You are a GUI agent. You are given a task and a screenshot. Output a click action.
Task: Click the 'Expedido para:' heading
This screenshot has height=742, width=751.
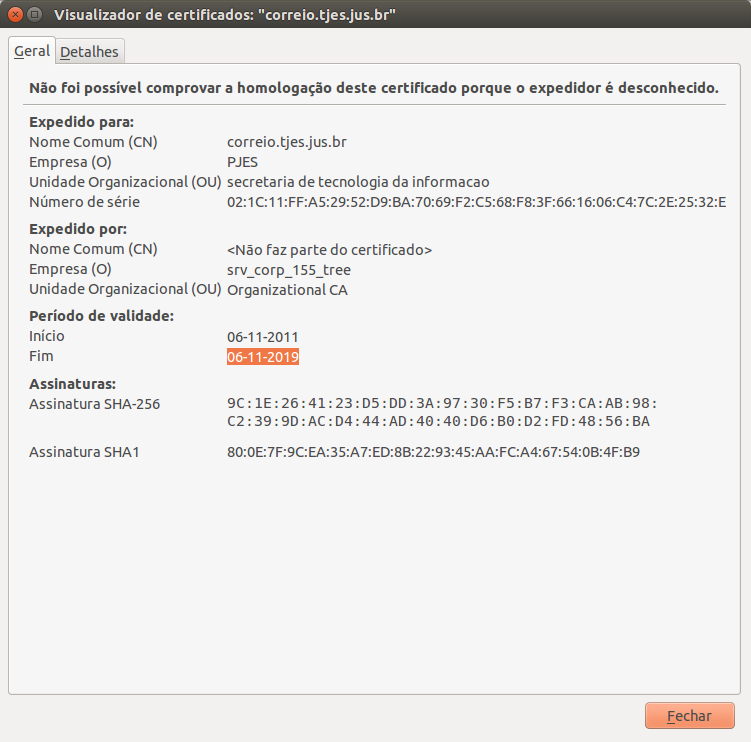pos(81,122)
